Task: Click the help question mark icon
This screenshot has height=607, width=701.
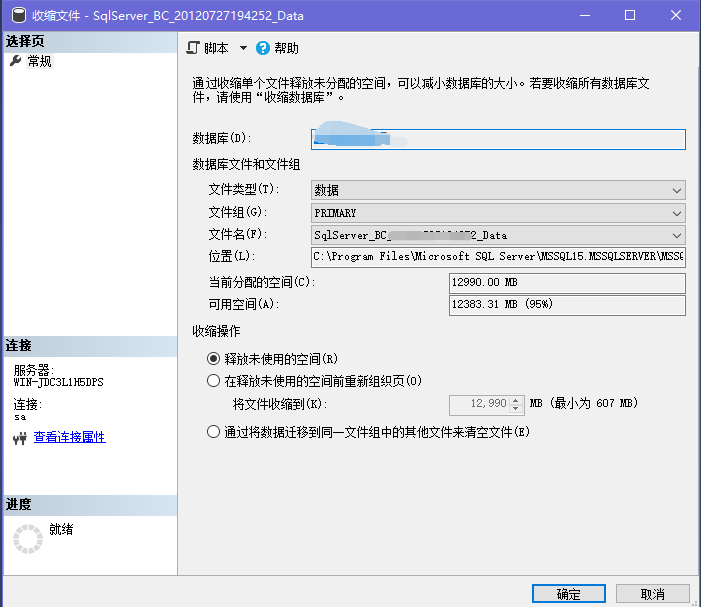Action: point(263,48)
